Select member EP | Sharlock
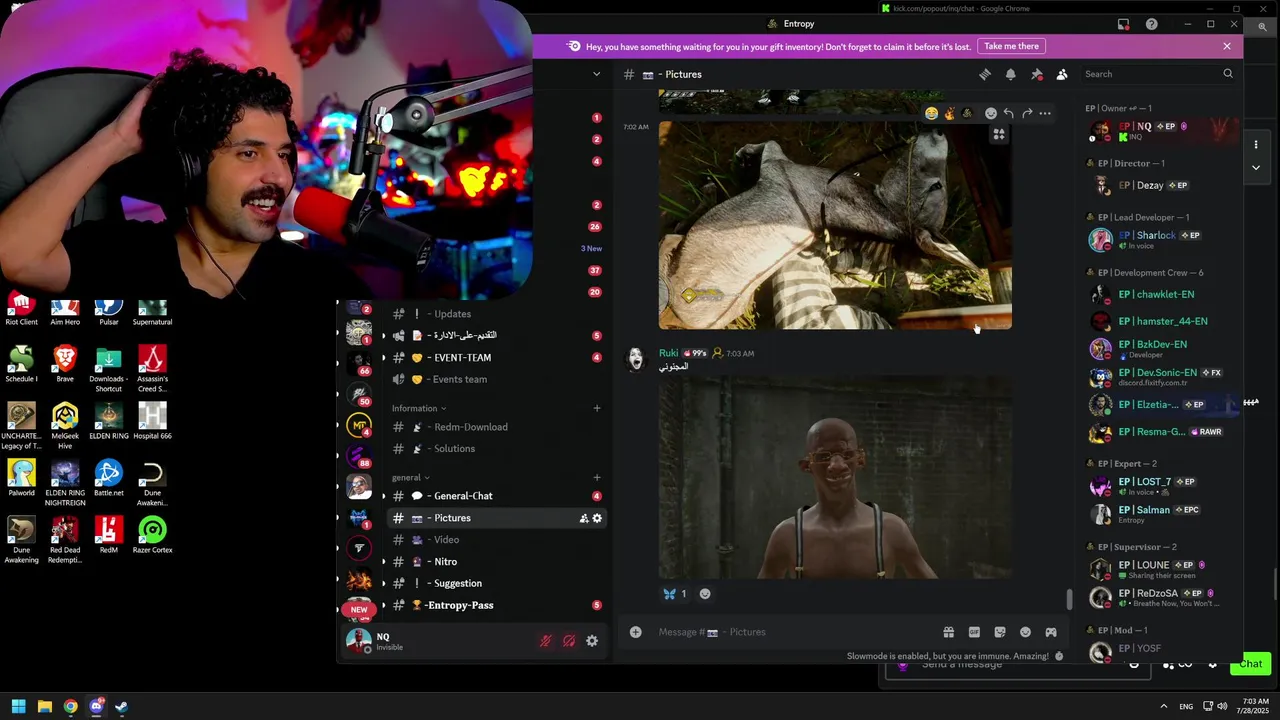Screen dimensions: 1280x720 1161,239
